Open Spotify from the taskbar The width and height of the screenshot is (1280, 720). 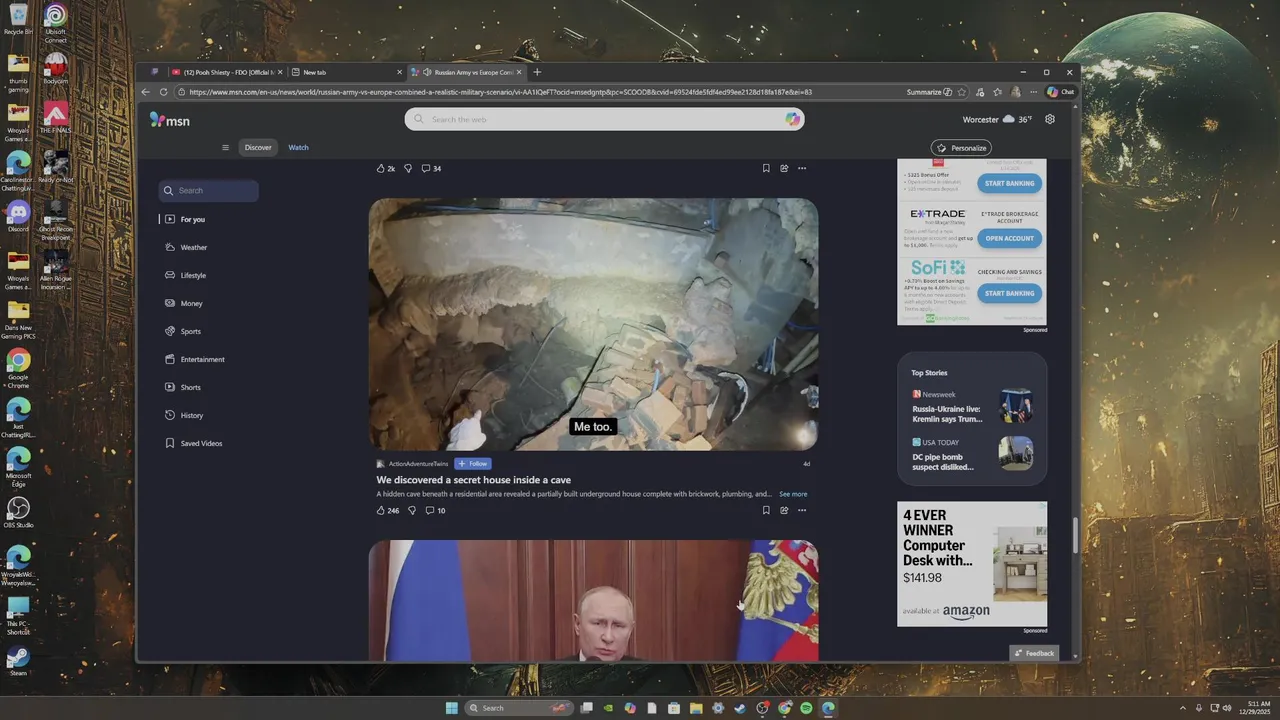coord(806,708)
